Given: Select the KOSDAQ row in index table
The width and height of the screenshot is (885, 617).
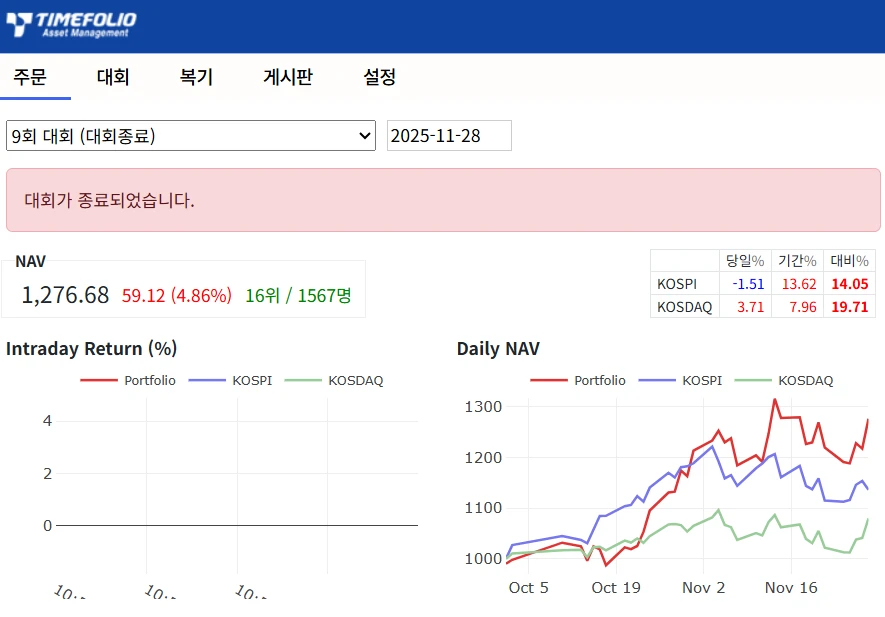Looking at the screenshot, I should pyautogui.click(x=684, y=307).
